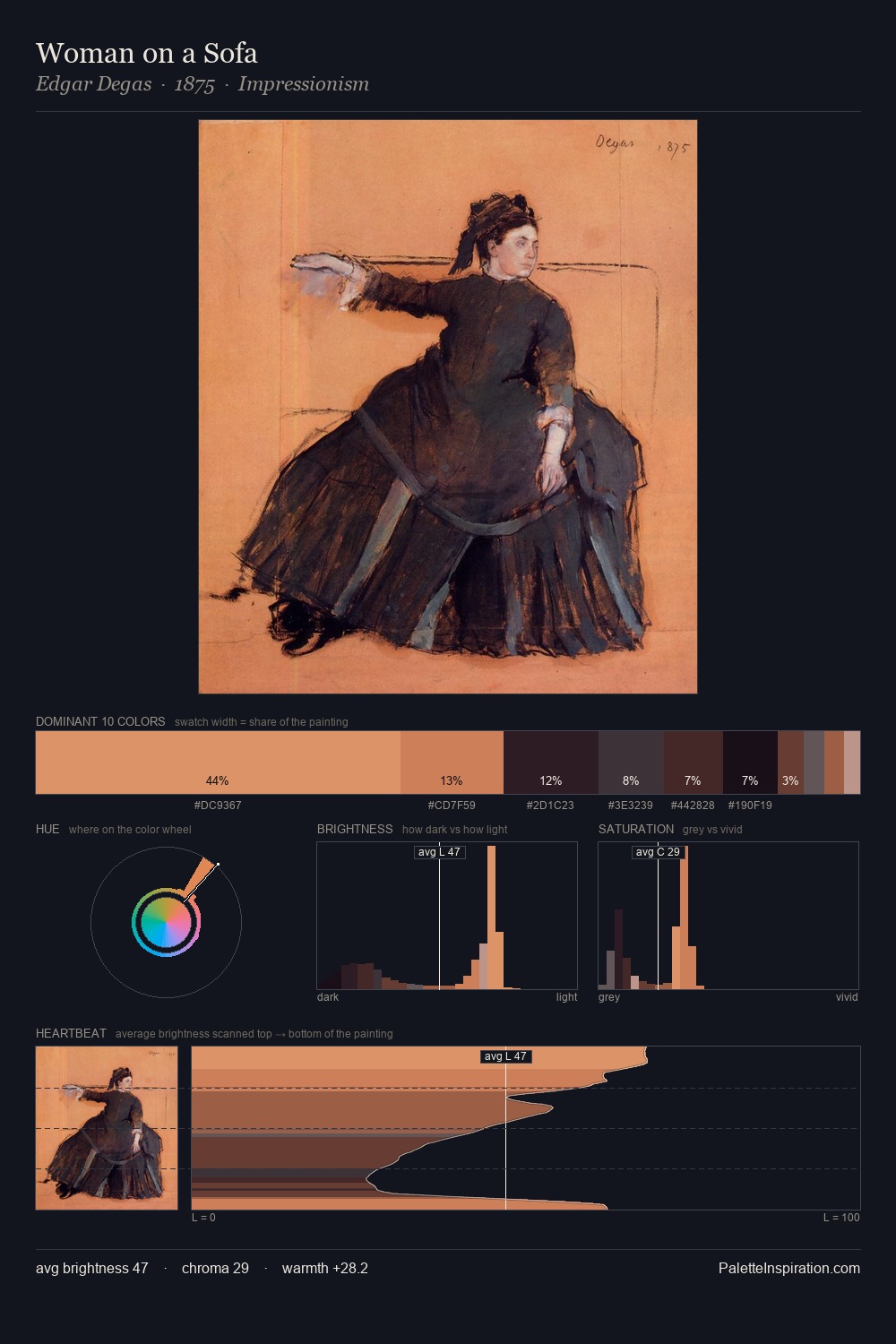Choose the 7% swatch above #190F19

coord(750,762)
